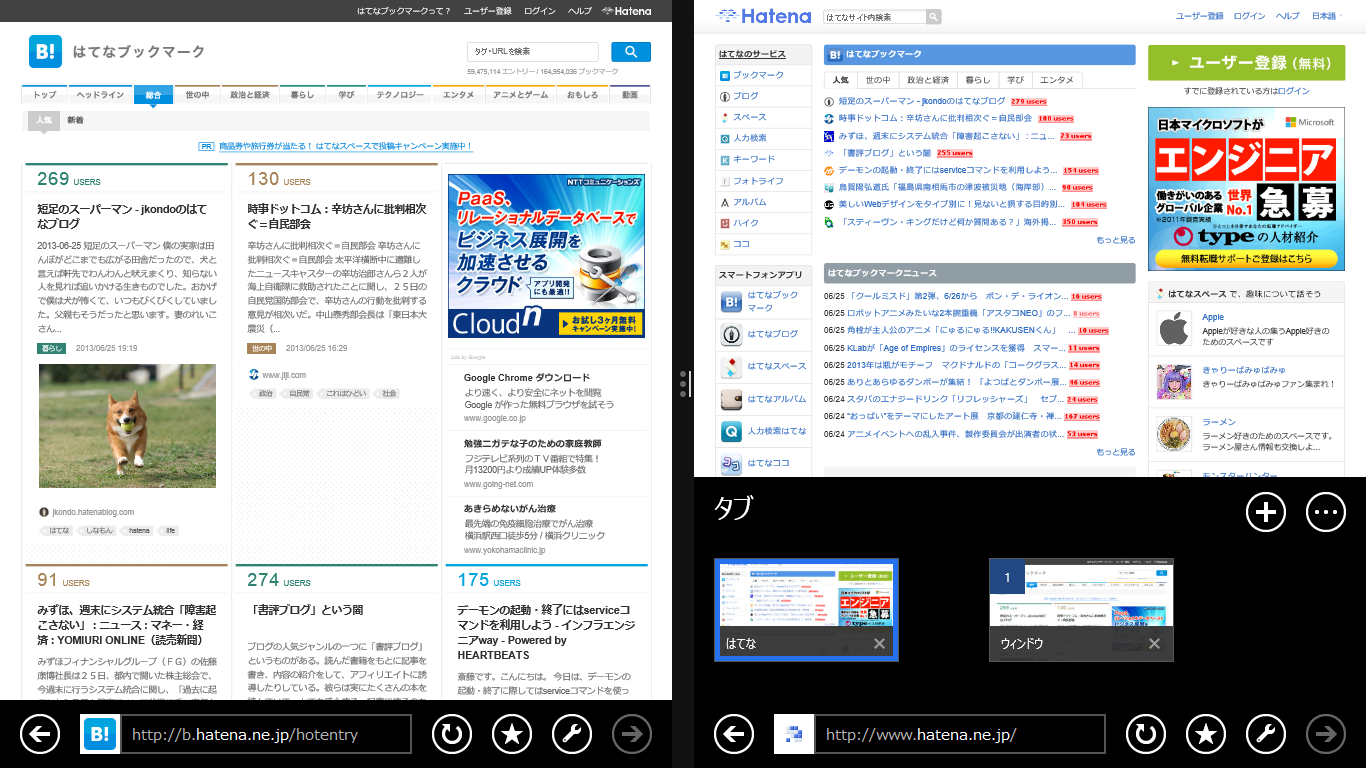Click the 暮らし green category badge

click(x=52, y=348)
